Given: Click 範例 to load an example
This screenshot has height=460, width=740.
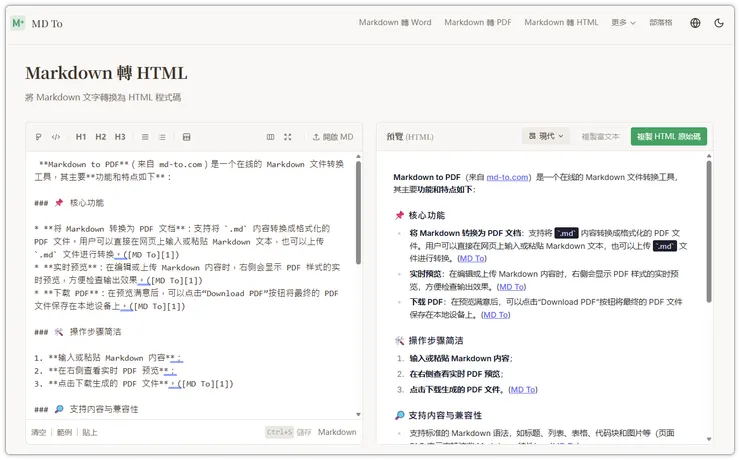Looking at the screenshot, I should 64,432.
